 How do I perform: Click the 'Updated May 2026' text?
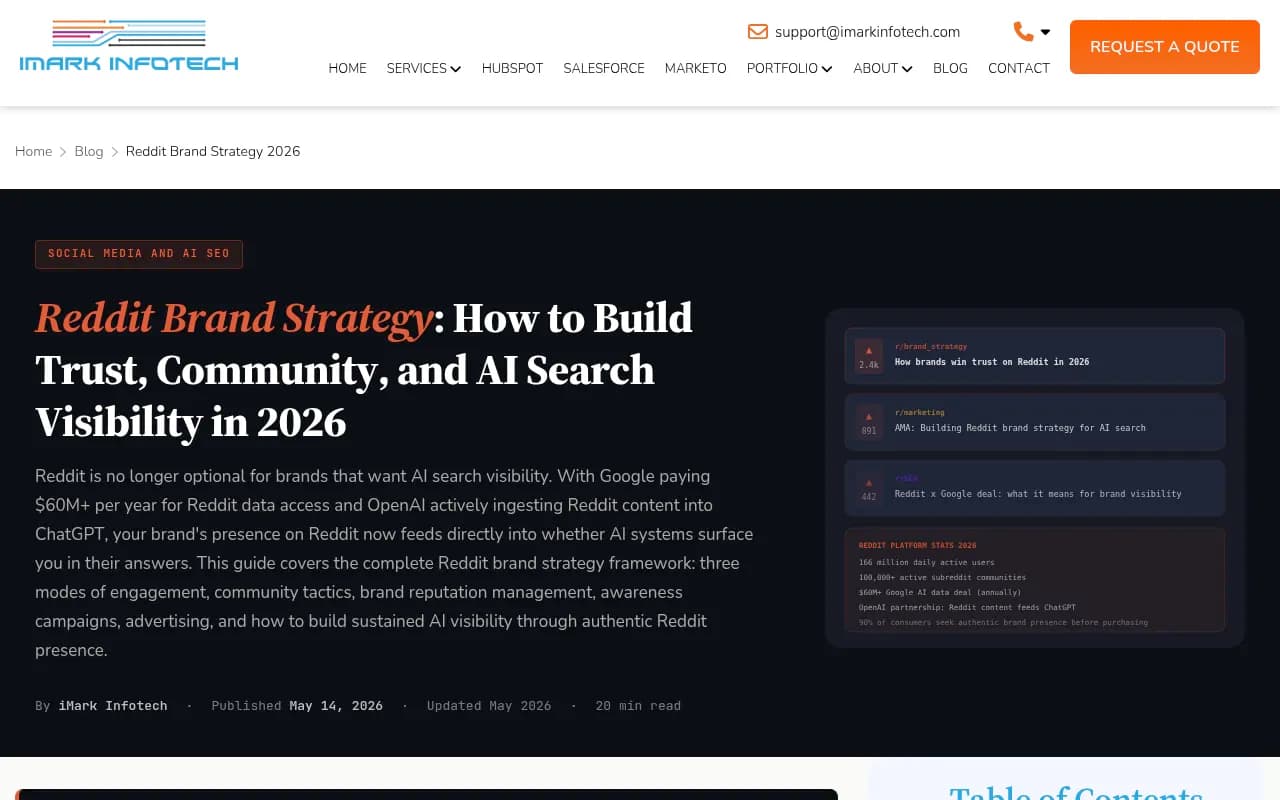point(489,706)
